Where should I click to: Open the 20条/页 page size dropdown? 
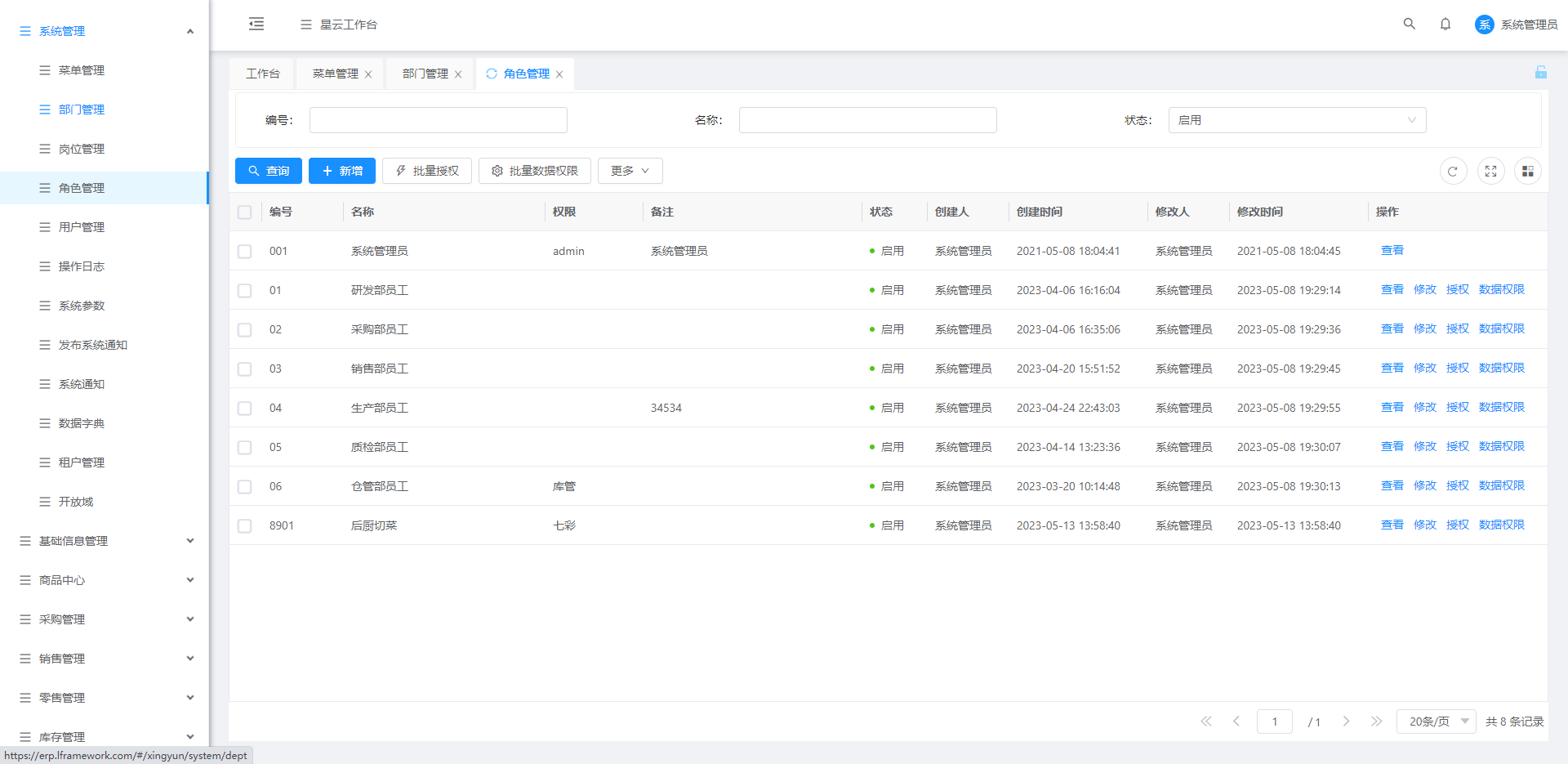point(1437,722)
